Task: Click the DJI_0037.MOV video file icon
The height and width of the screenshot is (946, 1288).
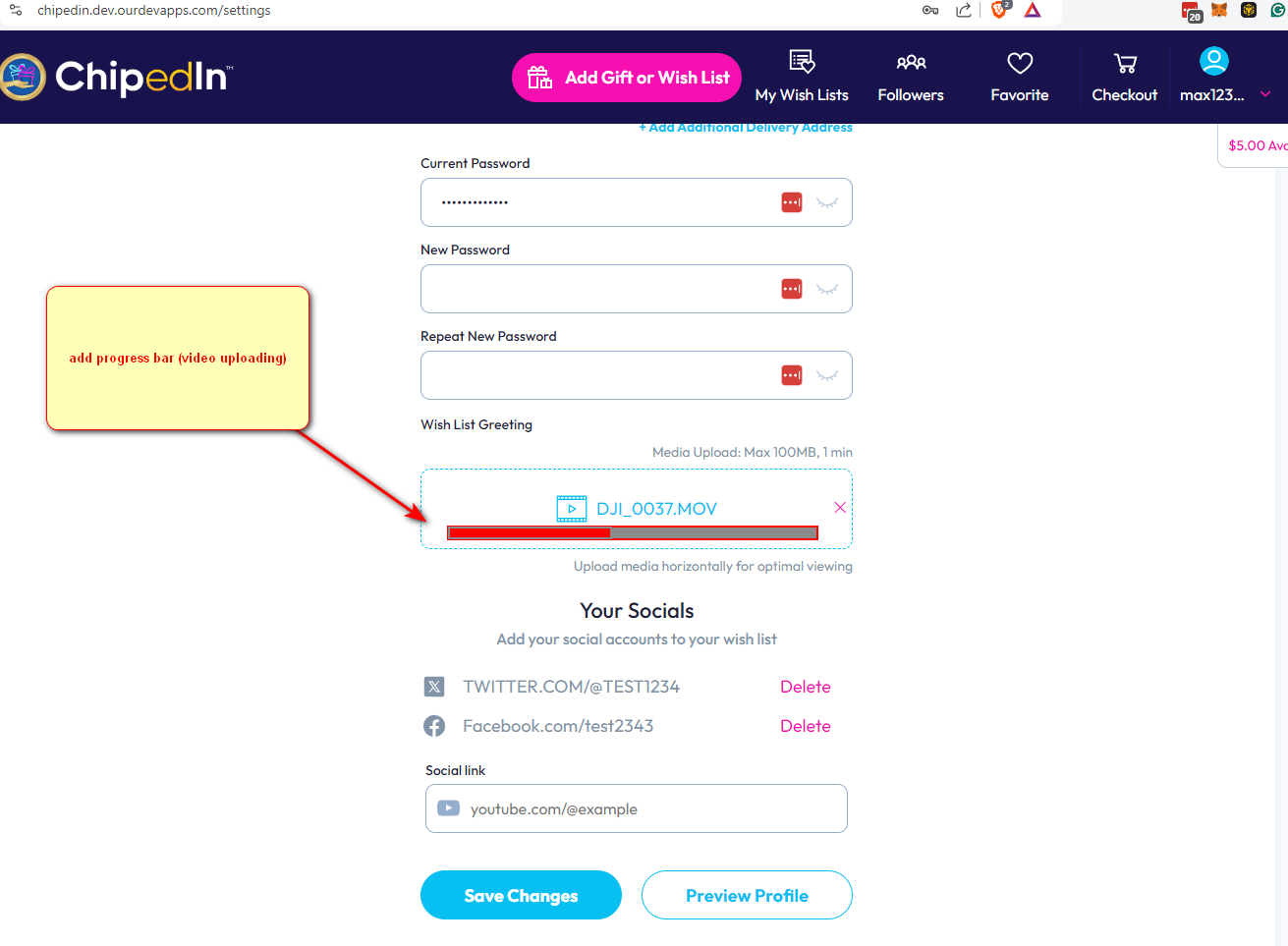Action: [x=572, y=509]
